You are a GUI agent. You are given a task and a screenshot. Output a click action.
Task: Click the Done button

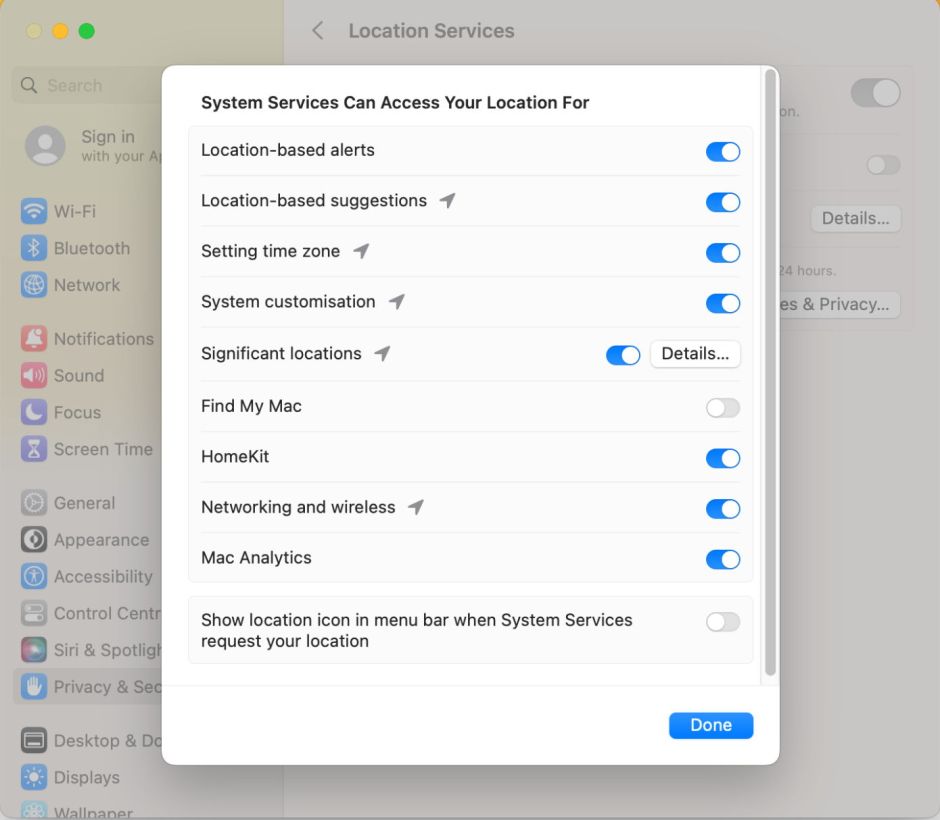click(x=710, y=726)
